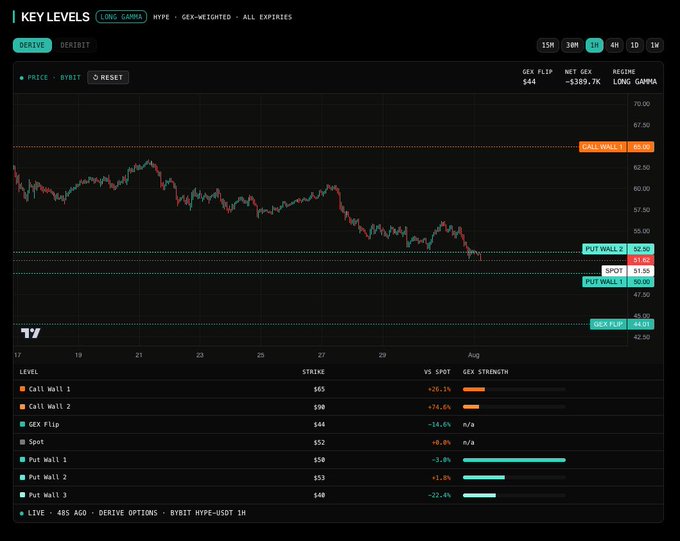680x541 pixels.
Task: Select the GEX Flip row label
Action: click(x=44, y=424)
